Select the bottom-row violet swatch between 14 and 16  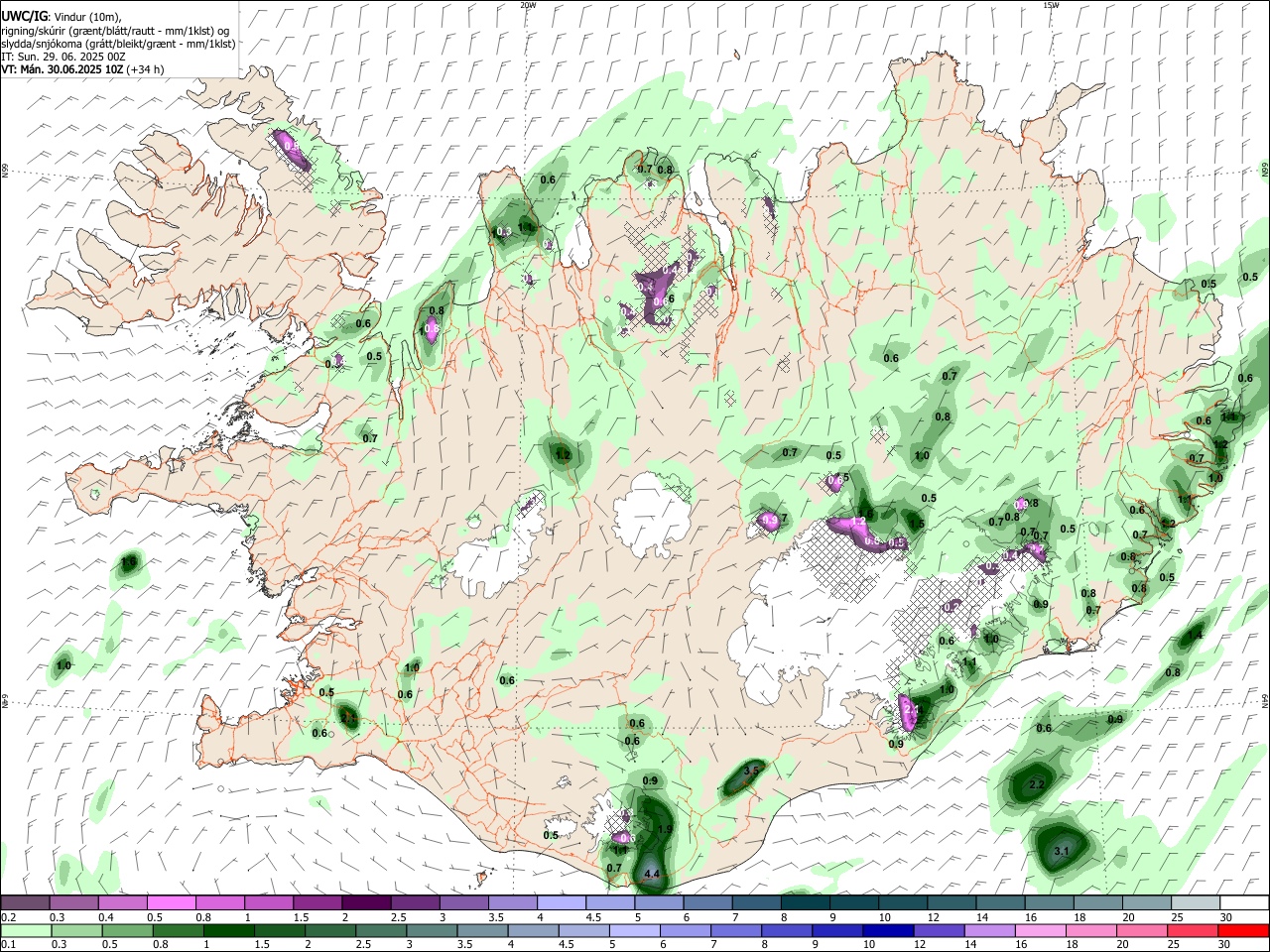[x=989, y=930]
